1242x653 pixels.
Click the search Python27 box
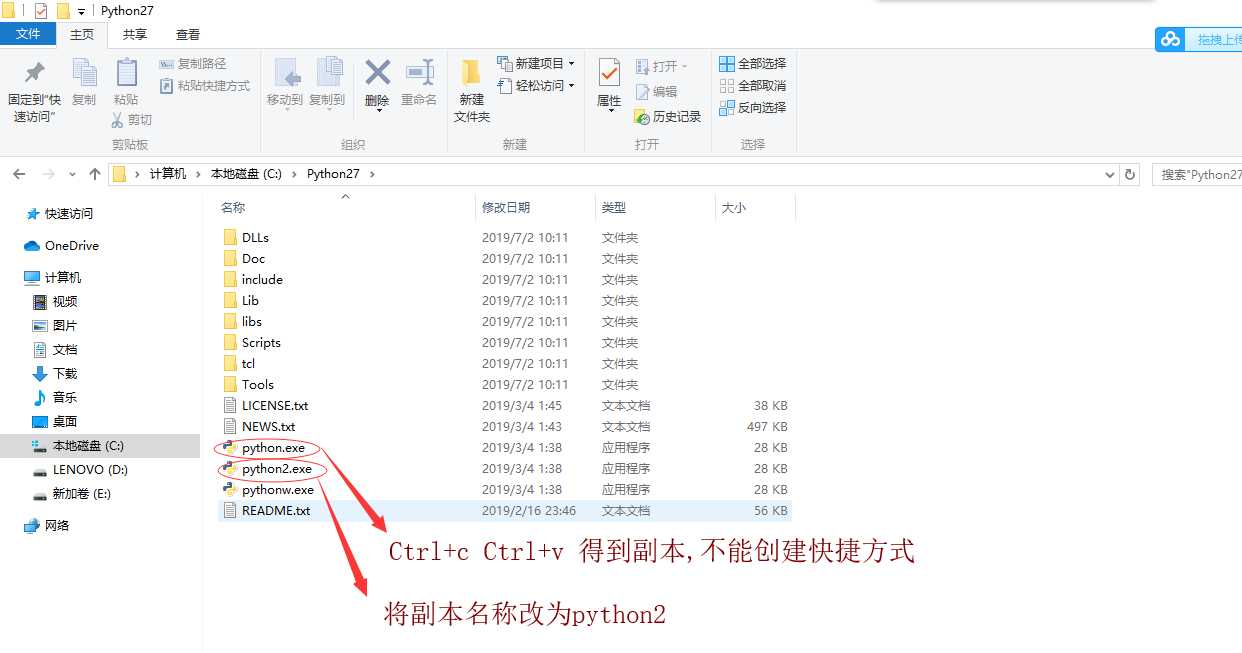[x=1197, y=174]
